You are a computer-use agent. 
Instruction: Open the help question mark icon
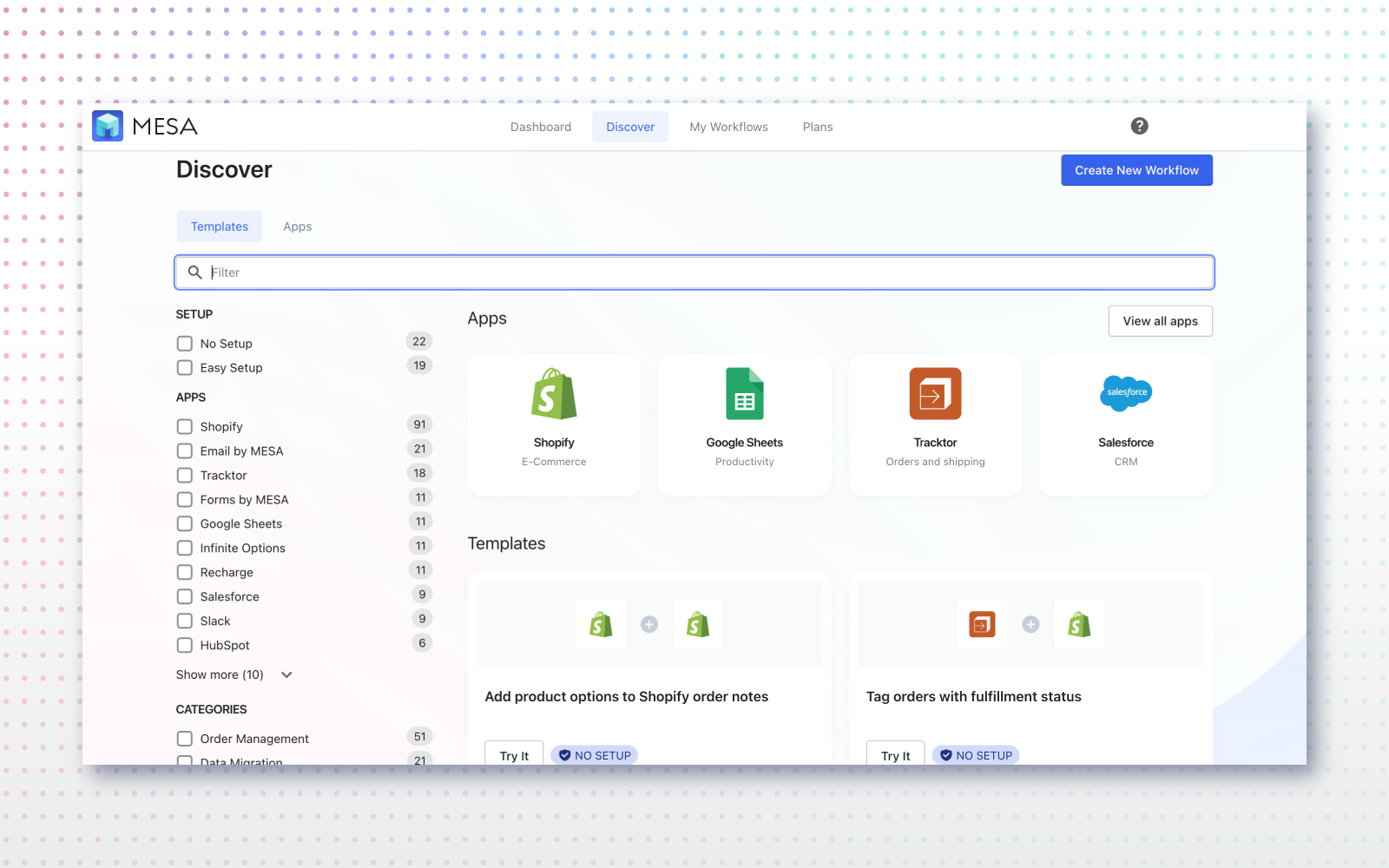1139,127
